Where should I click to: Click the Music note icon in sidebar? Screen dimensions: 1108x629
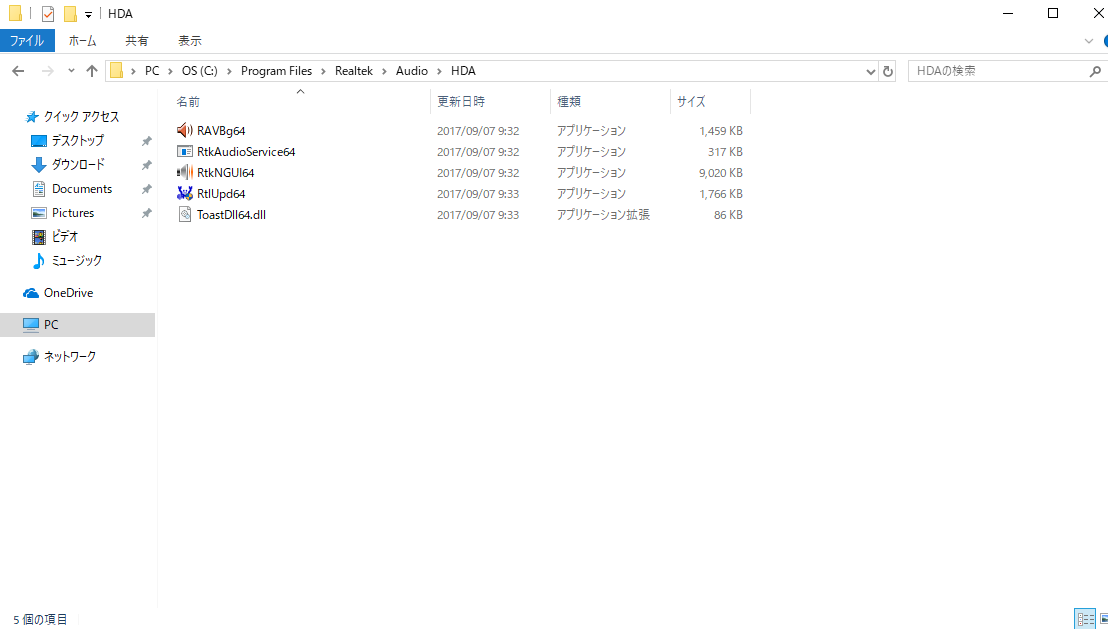tap(39, 261)
